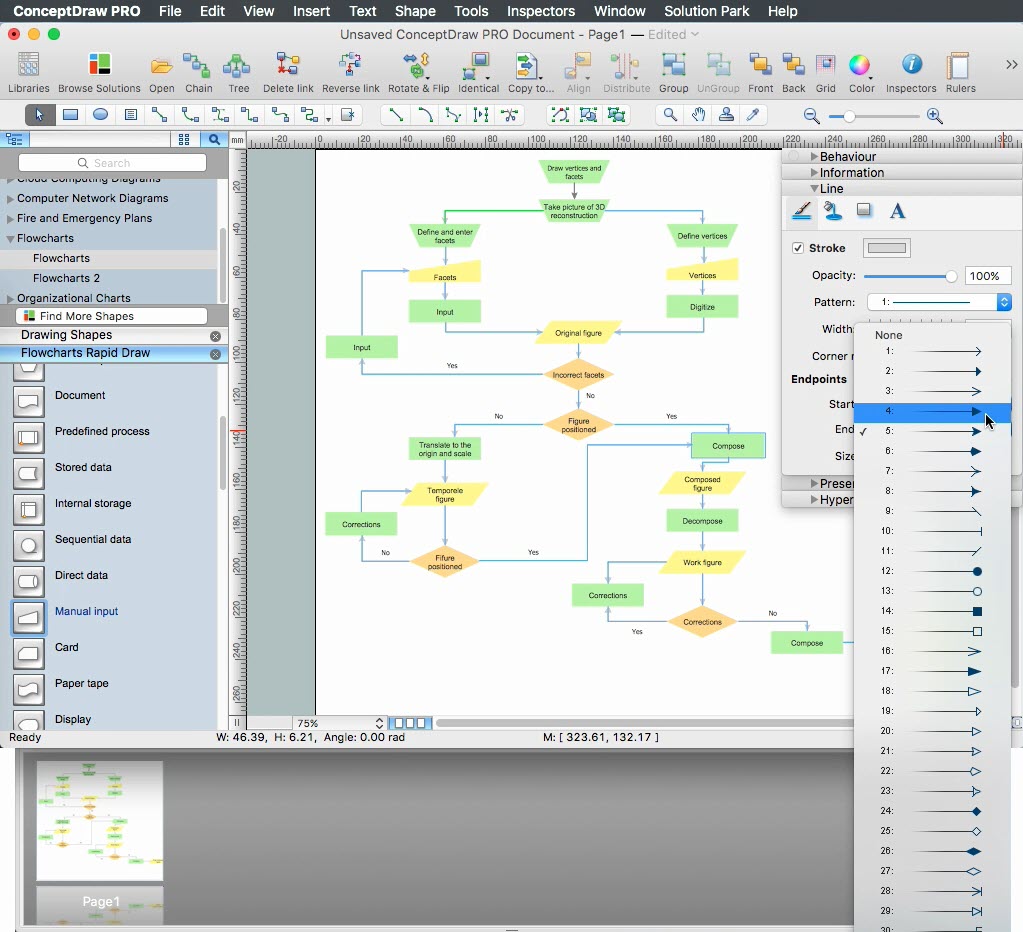Open the Solution Park menu
1023x932 pixels.
(x=706, y=11)
